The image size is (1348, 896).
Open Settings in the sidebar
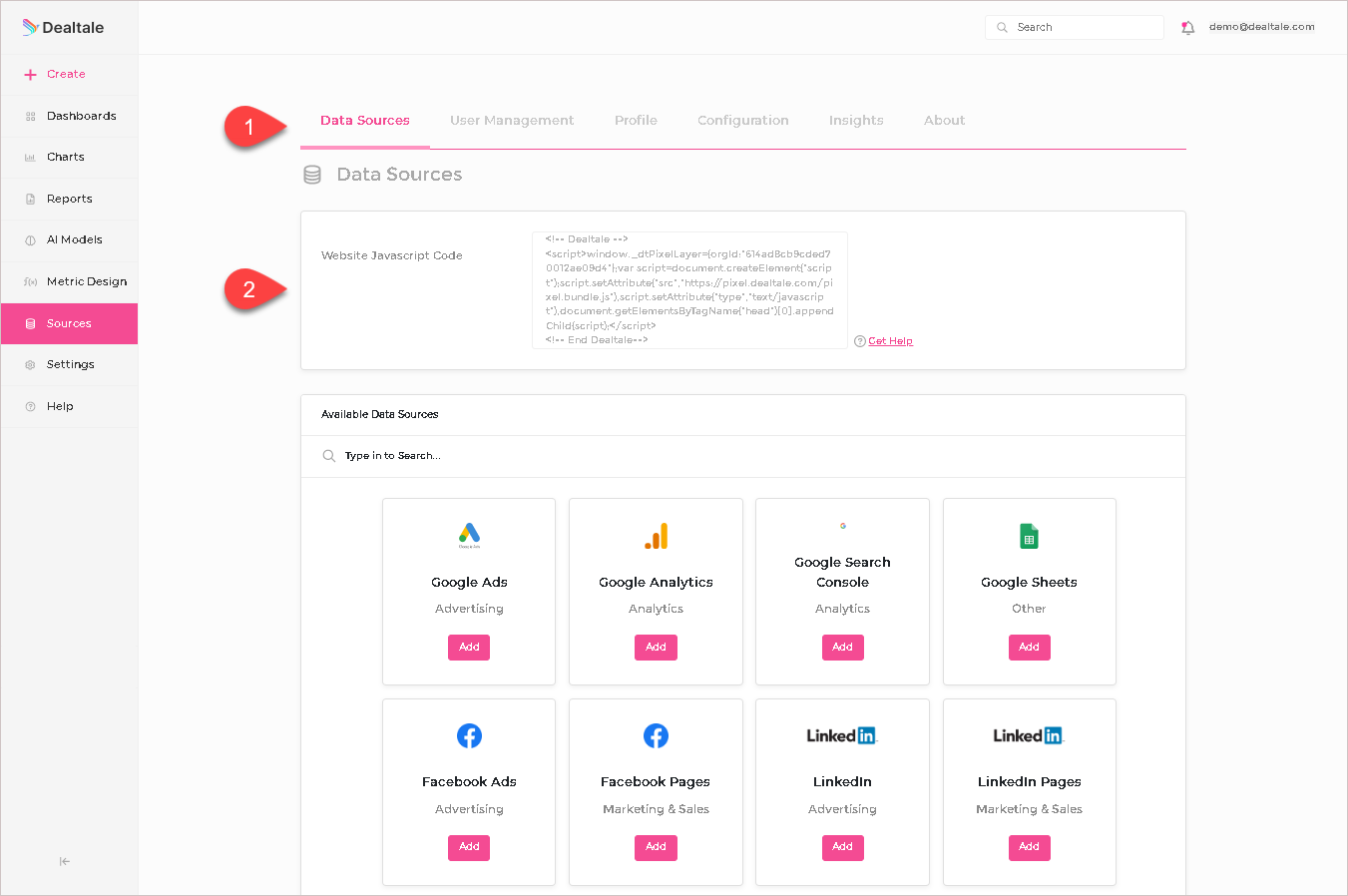click(x=70, y=364)
